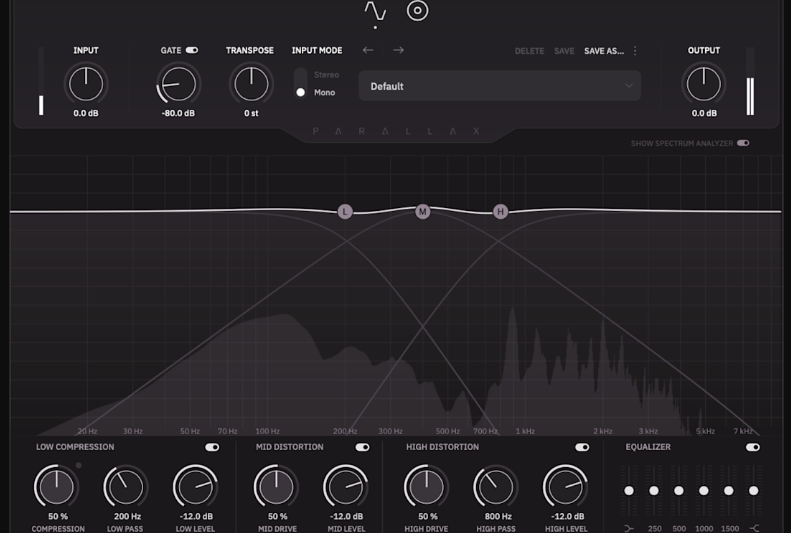Click the High Pass value 800 Hz

[498, 516]
